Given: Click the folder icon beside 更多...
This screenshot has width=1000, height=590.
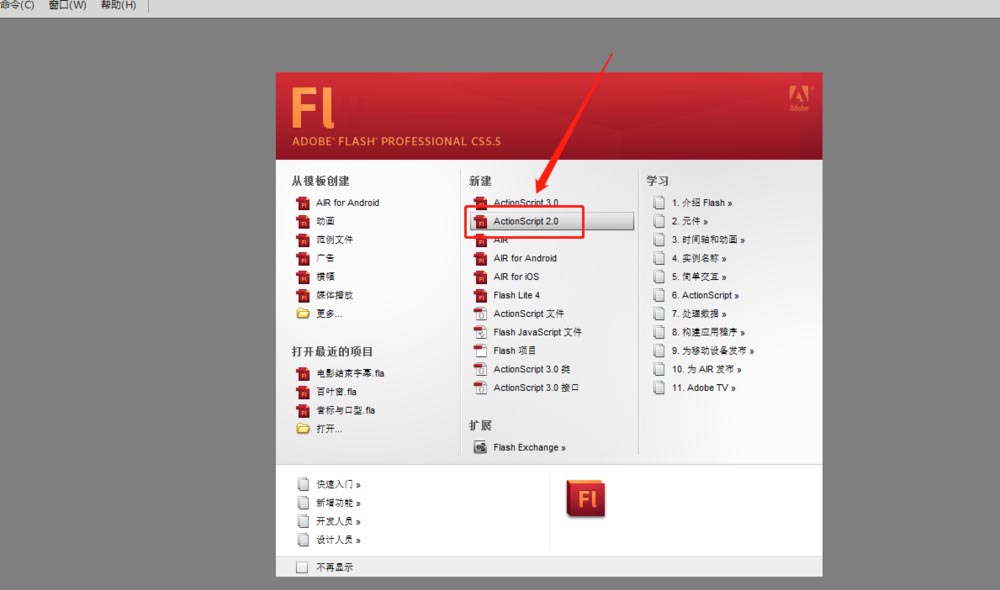Looking at the screenshot, I should 303,314.
